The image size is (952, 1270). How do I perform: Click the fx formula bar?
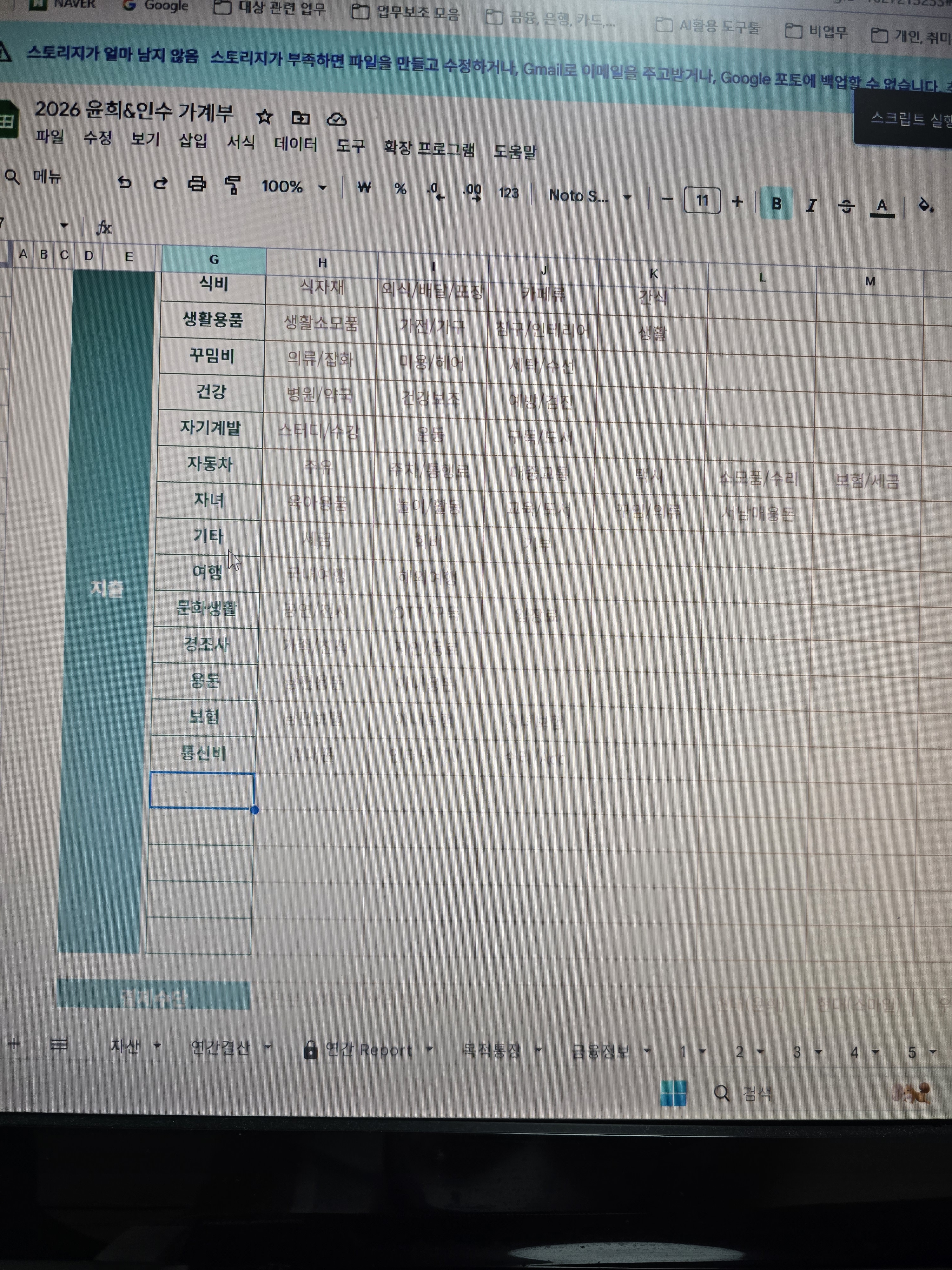tap(104, 227)
